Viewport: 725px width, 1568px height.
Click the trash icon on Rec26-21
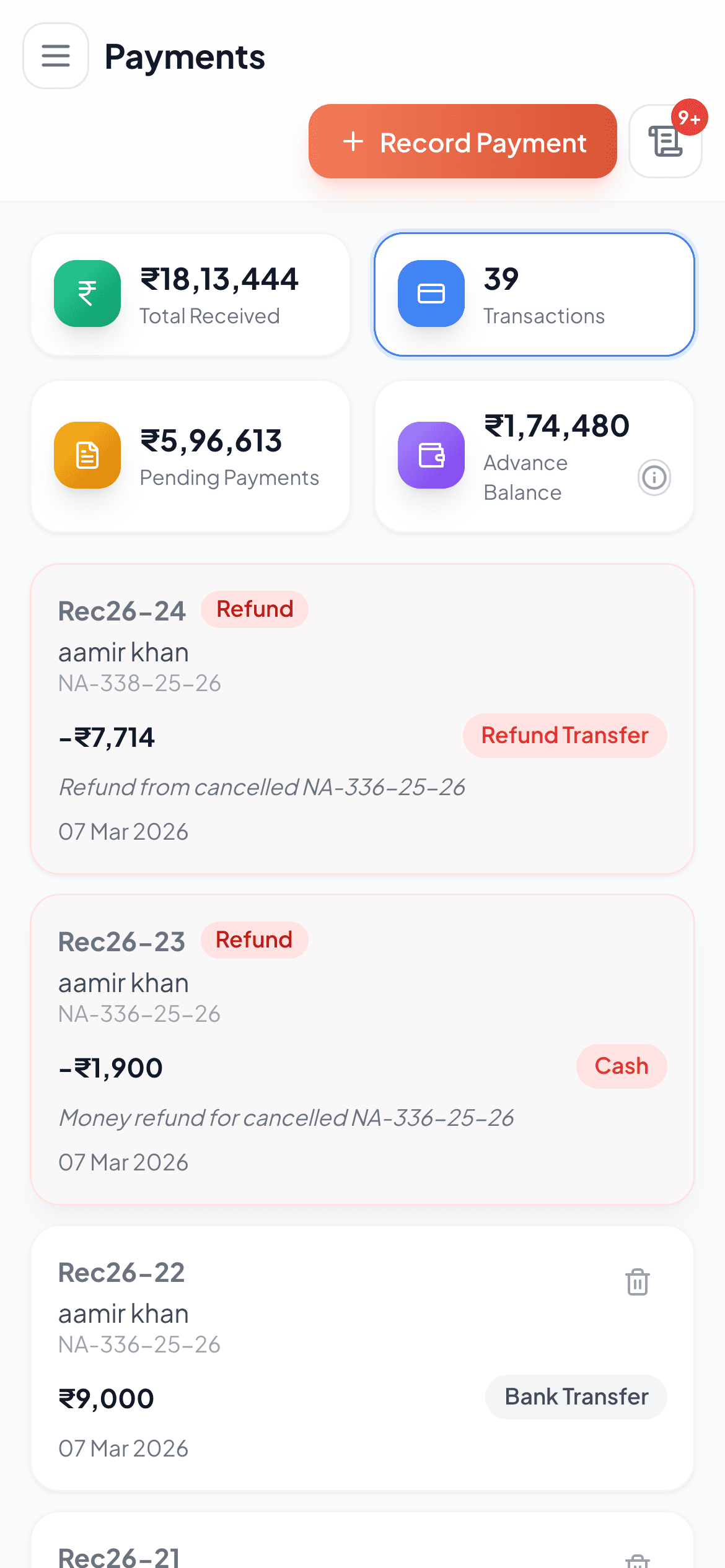point(638,1561)
